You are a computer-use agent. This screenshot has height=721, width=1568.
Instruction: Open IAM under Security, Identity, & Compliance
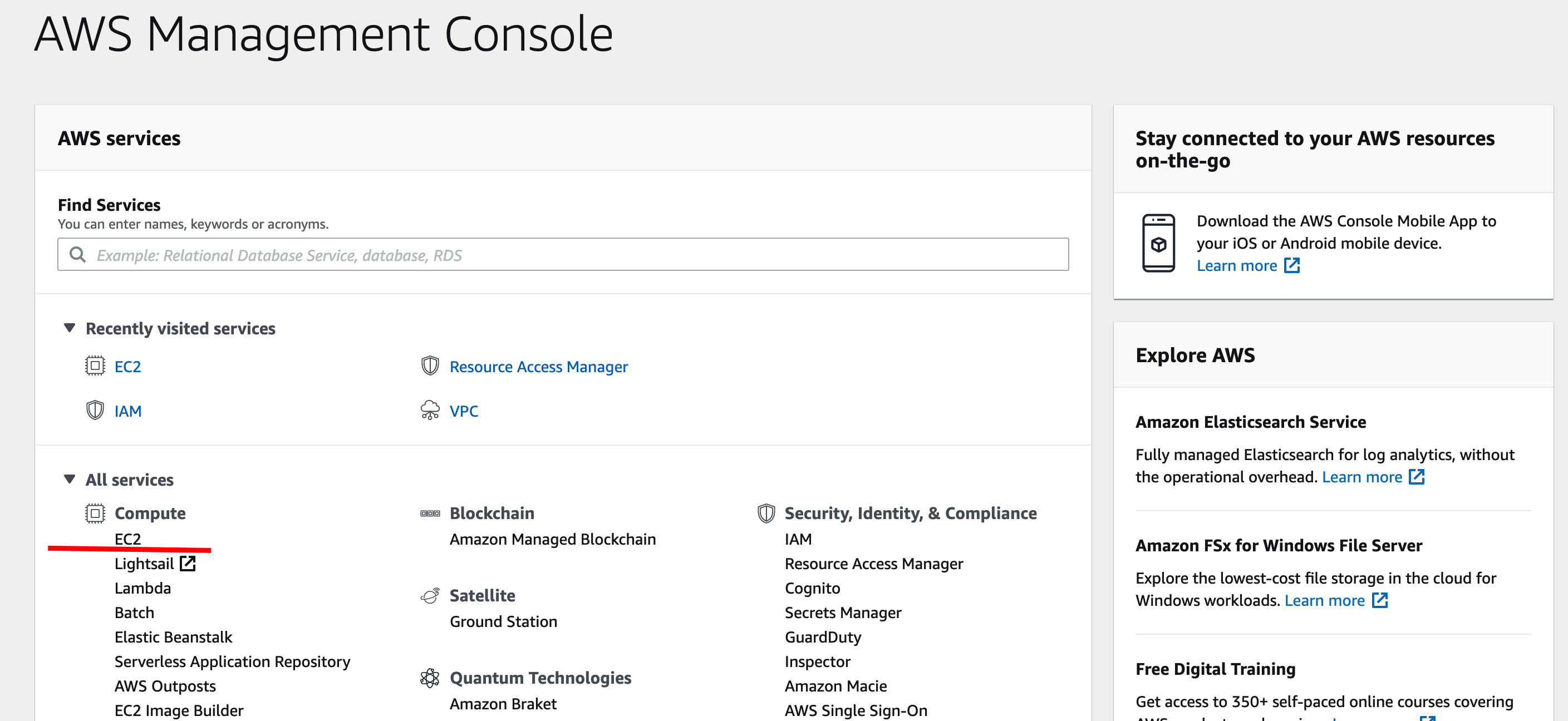[798, 539]
